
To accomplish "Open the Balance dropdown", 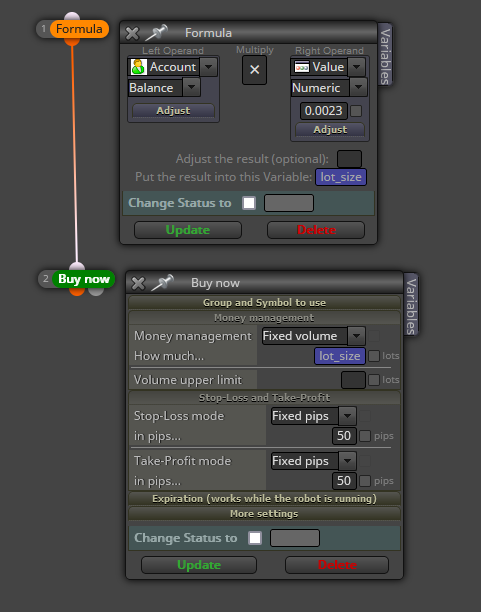I will pos(191,87).
